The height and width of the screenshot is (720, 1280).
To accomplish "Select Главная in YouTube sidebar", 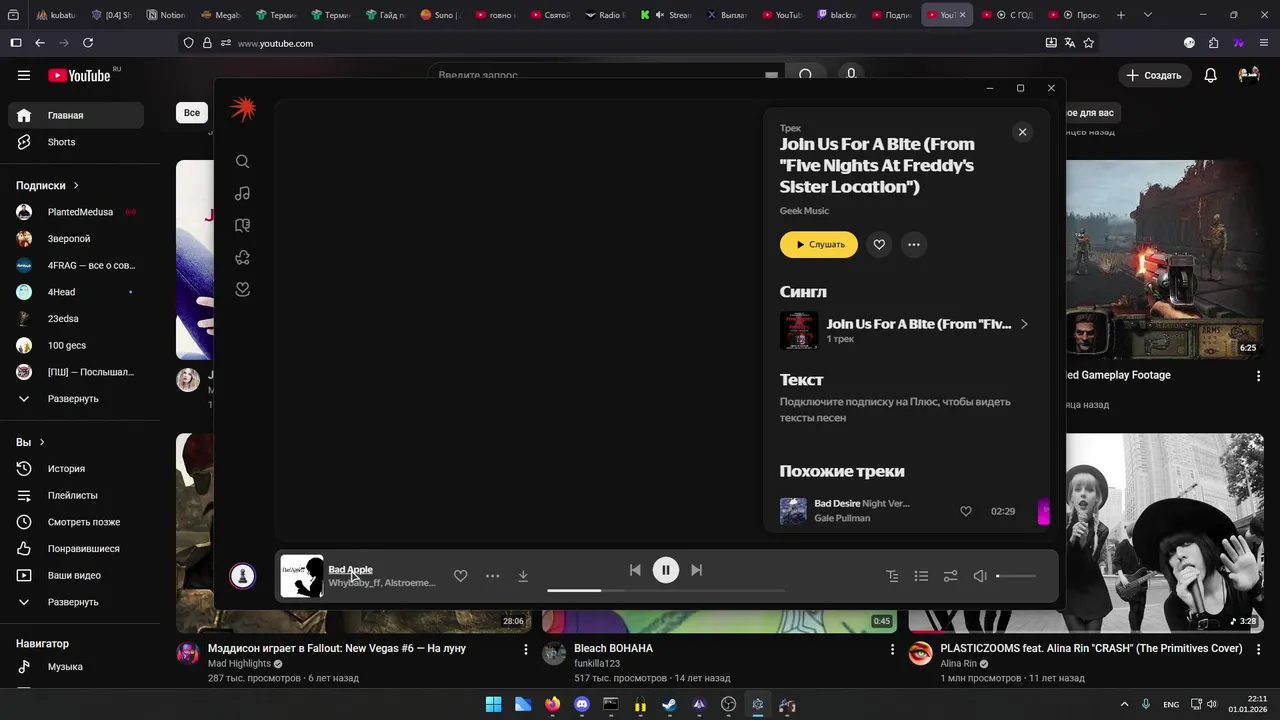I will tap(76, 115).
